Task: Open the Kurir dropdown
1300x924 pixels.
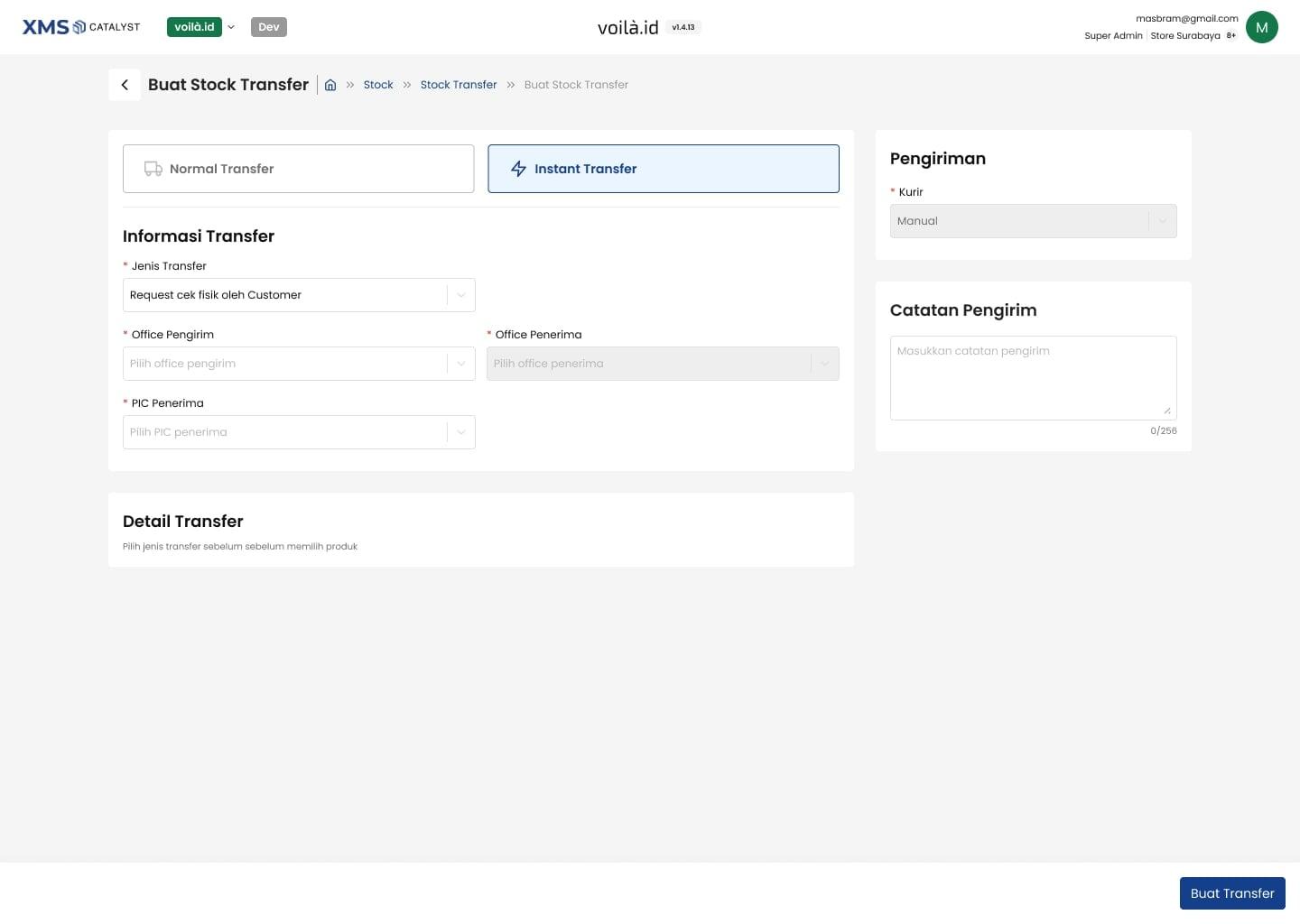Action: [1034, 221]
